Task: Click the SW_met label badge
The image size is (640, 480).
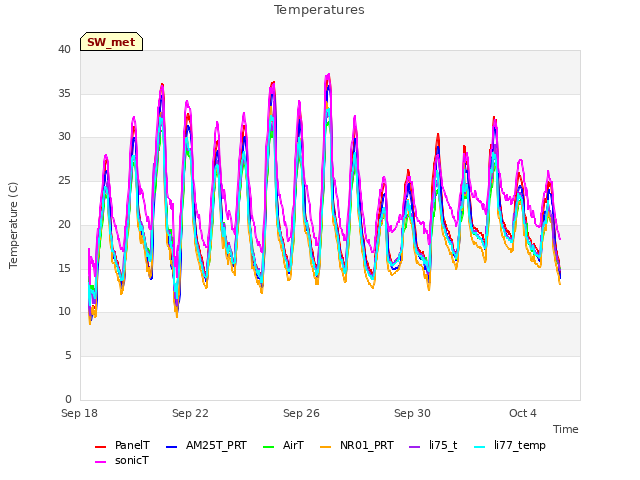Action: [111, 42]
